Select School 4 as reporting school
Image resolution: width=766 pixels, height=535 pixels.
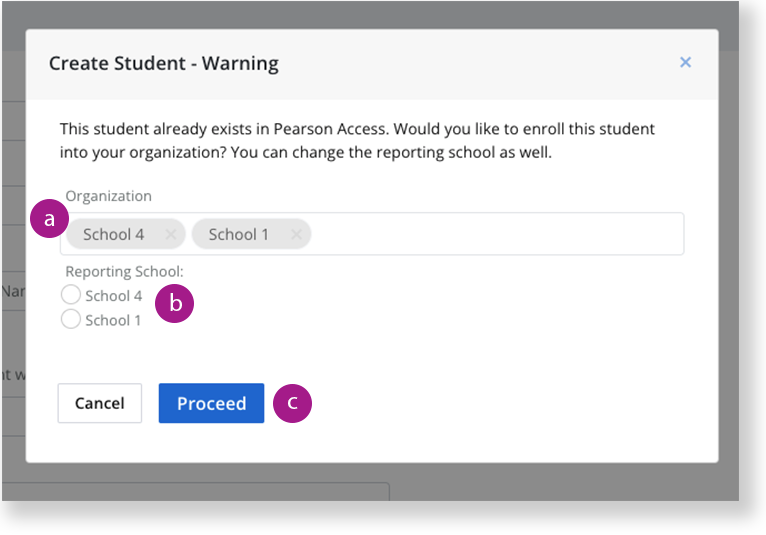click(71, 295)
